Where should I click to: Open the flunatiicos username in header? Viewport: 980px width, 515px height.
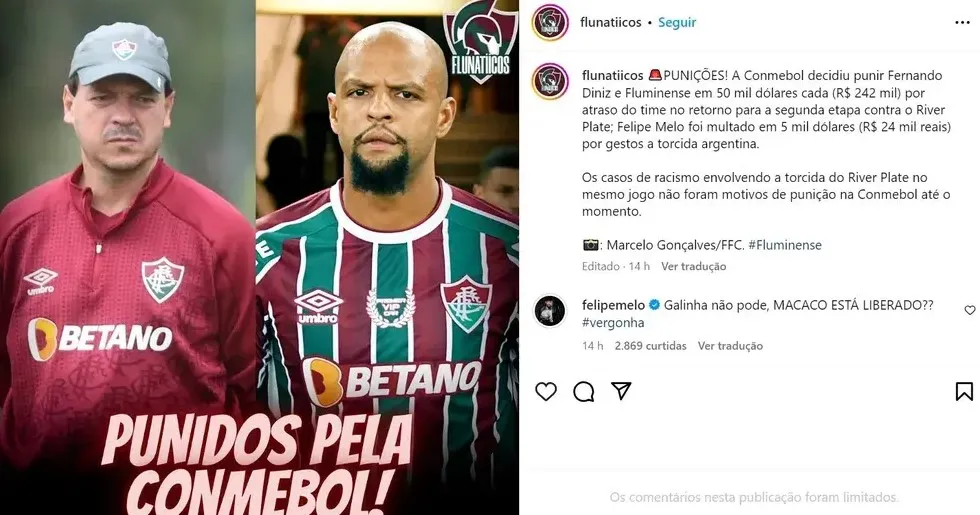coord(611,22)
